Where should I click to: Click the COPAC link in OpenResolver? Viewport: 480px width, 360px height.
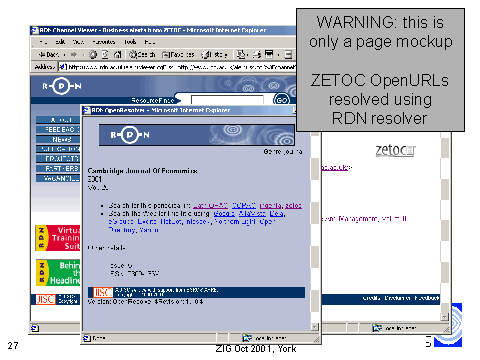(x=244, y=206)
